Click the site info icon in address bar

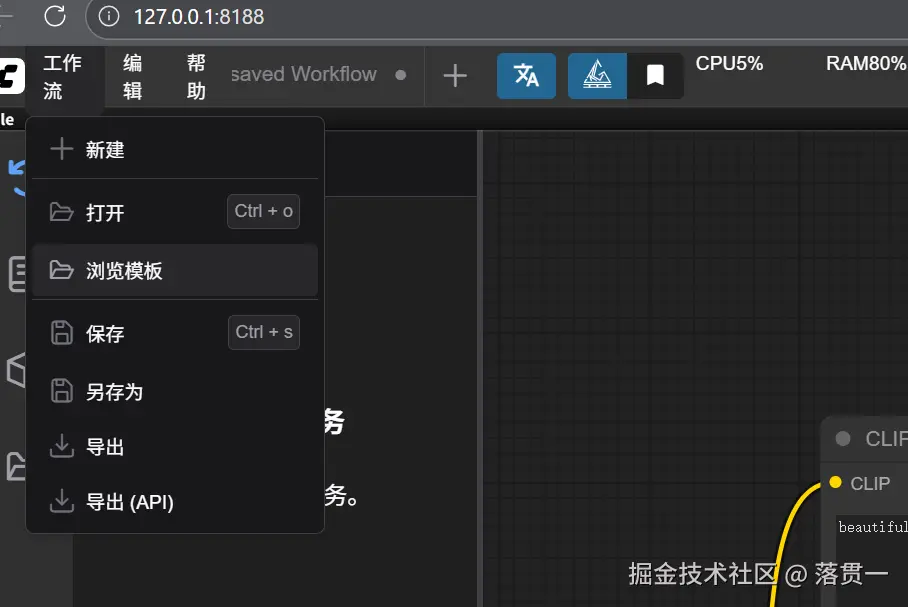(109, 16)
